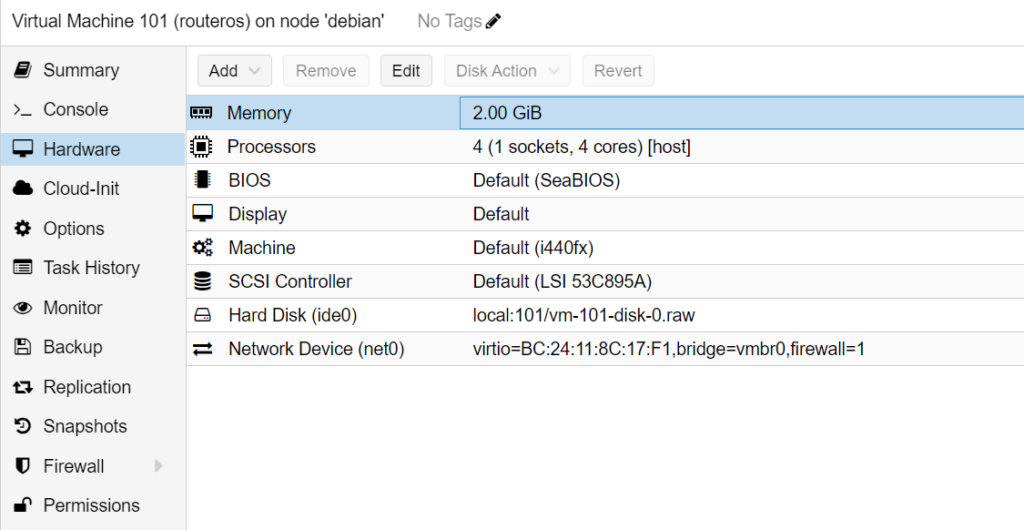This screenshot has width=1024, height=530.
Task: Click the Permissions unlock padlock icon
Action: coord(22,506)
